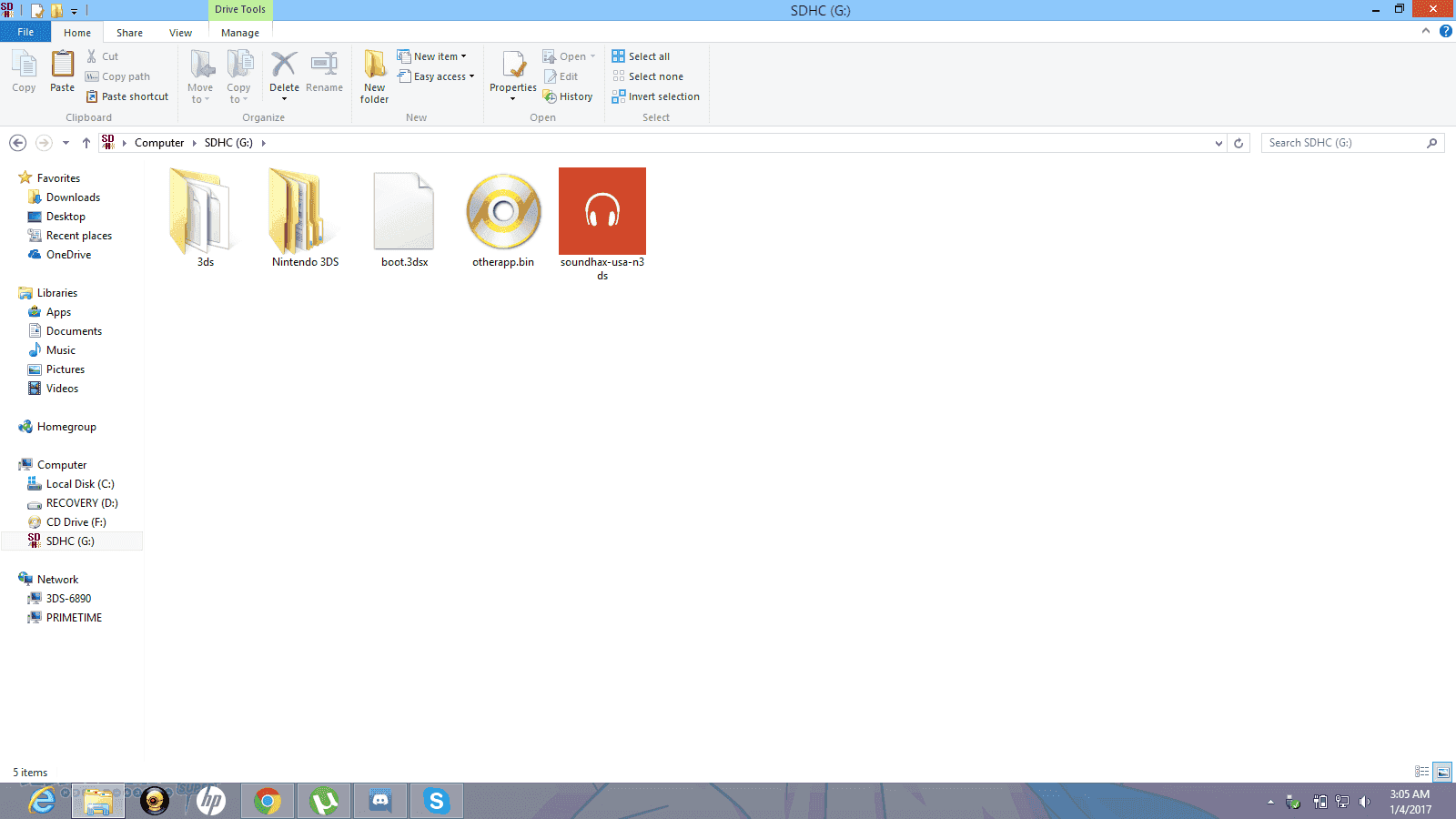
Task: Click SDHC (G:) in the address breadcrumb
Action: tap(228, 143)
